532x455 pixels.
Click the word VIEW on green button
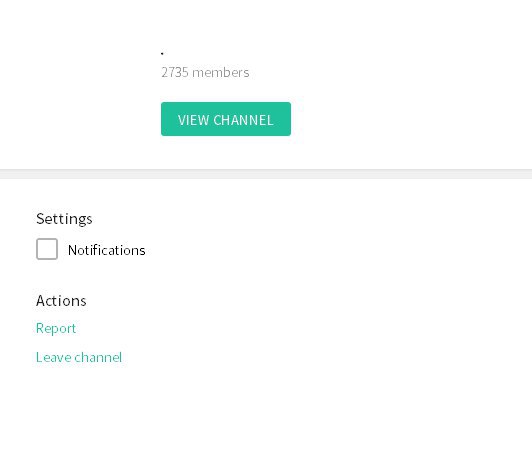[x=193, y=120]
